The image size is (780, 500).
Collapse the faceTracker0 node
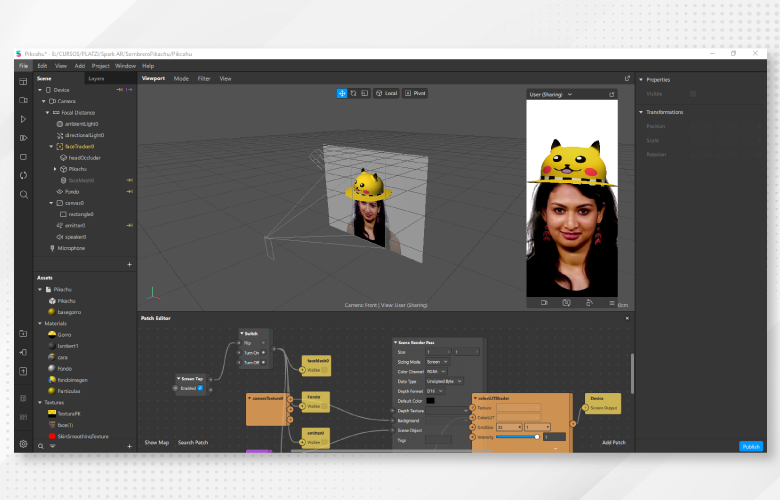tap(51, 146)
